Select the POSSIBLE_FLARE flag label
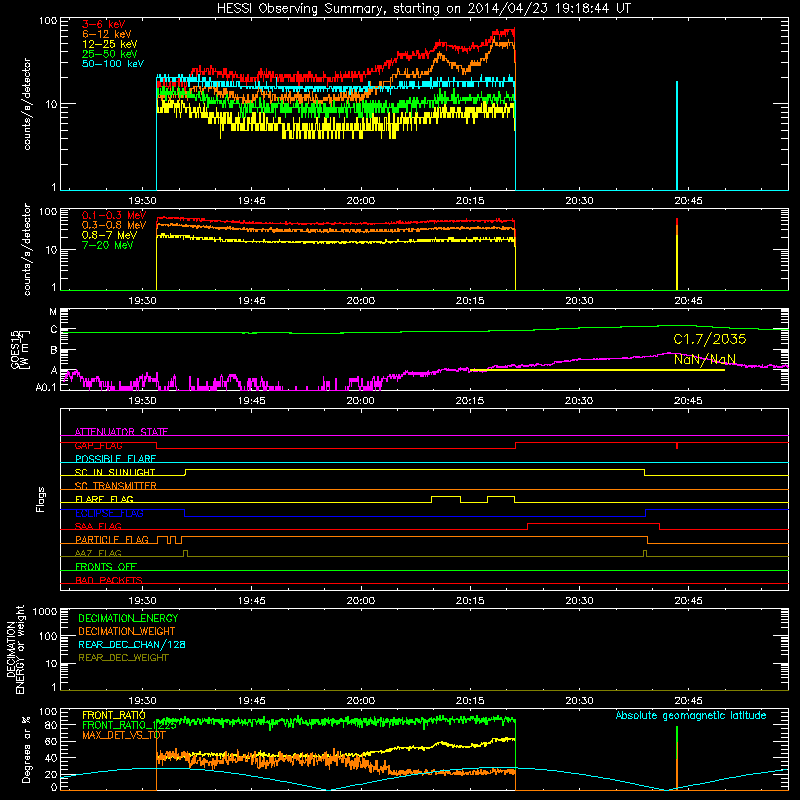 tap(115, 459)
